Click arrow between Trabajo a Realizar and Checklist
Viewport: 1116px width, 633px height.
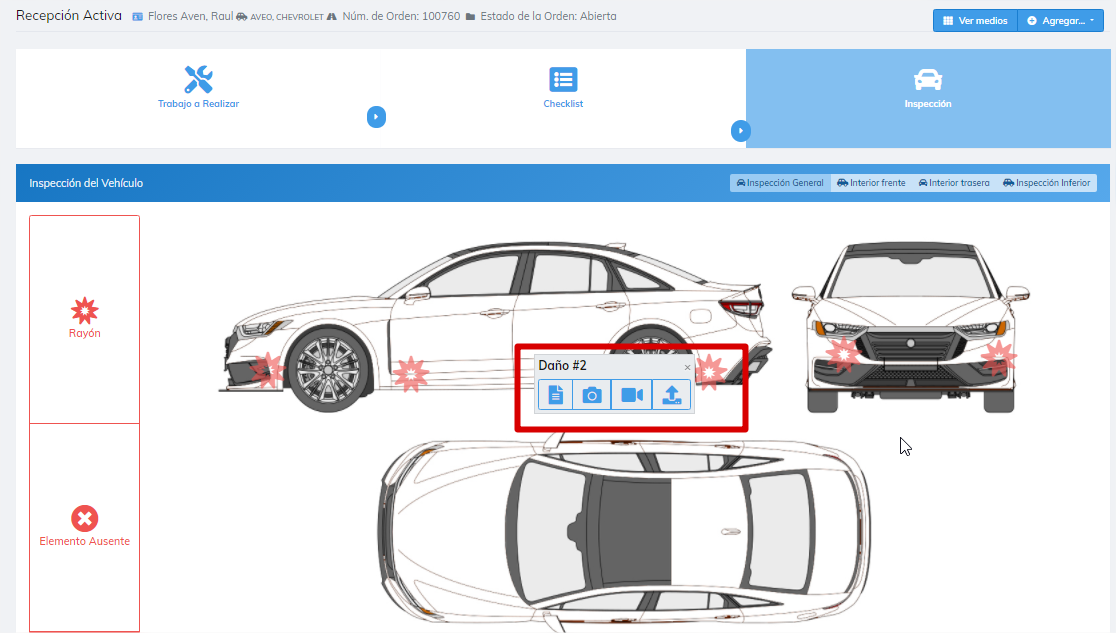376,117
